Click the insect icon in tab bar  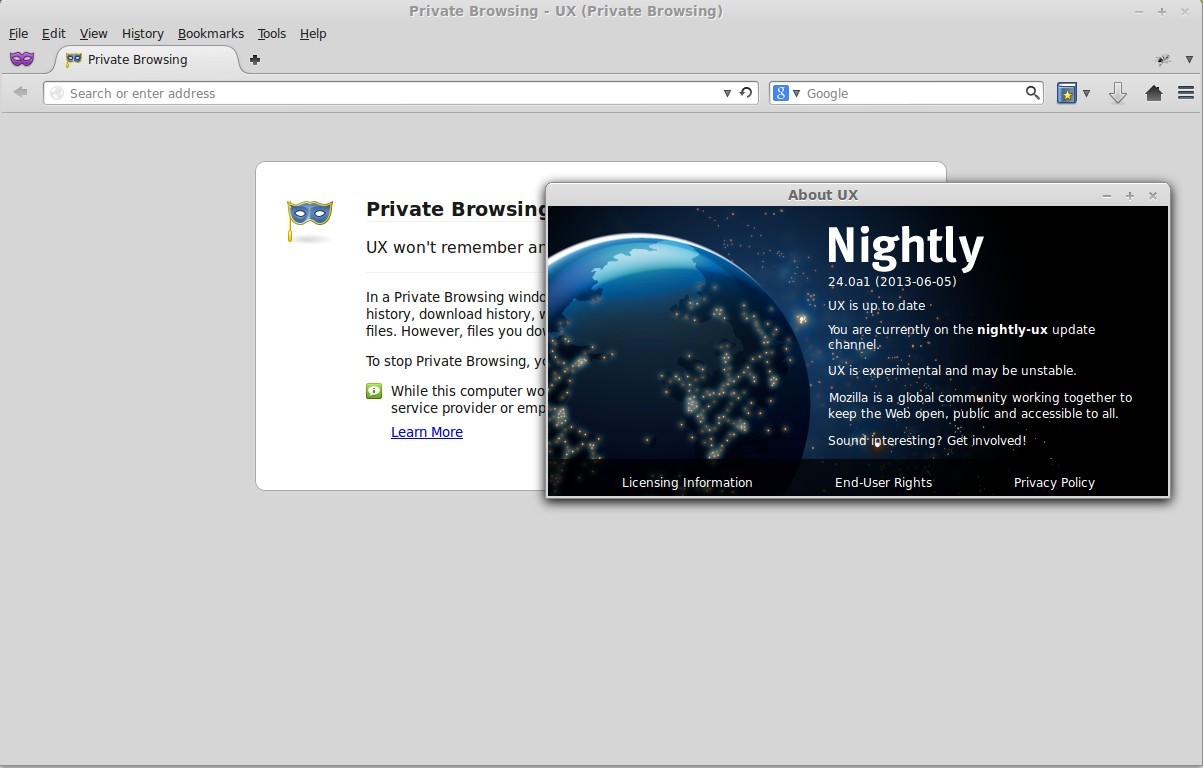(x=1164, y=60)
